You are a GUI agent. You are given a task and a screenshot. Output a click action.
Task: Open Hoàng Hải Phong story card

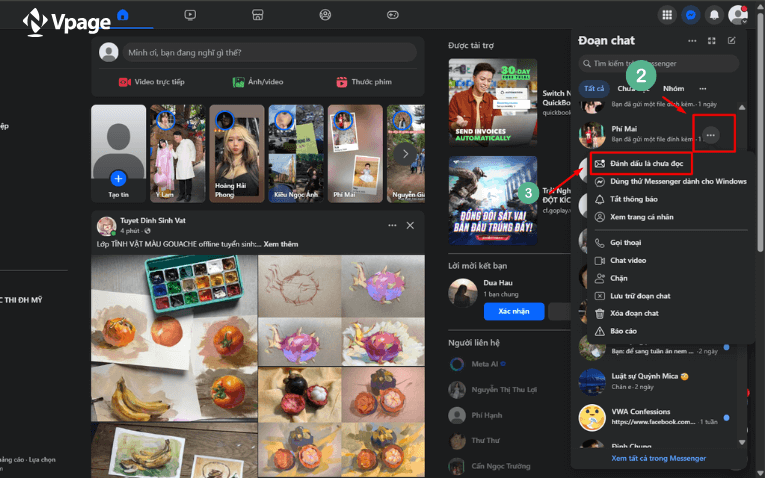[237, 153]
